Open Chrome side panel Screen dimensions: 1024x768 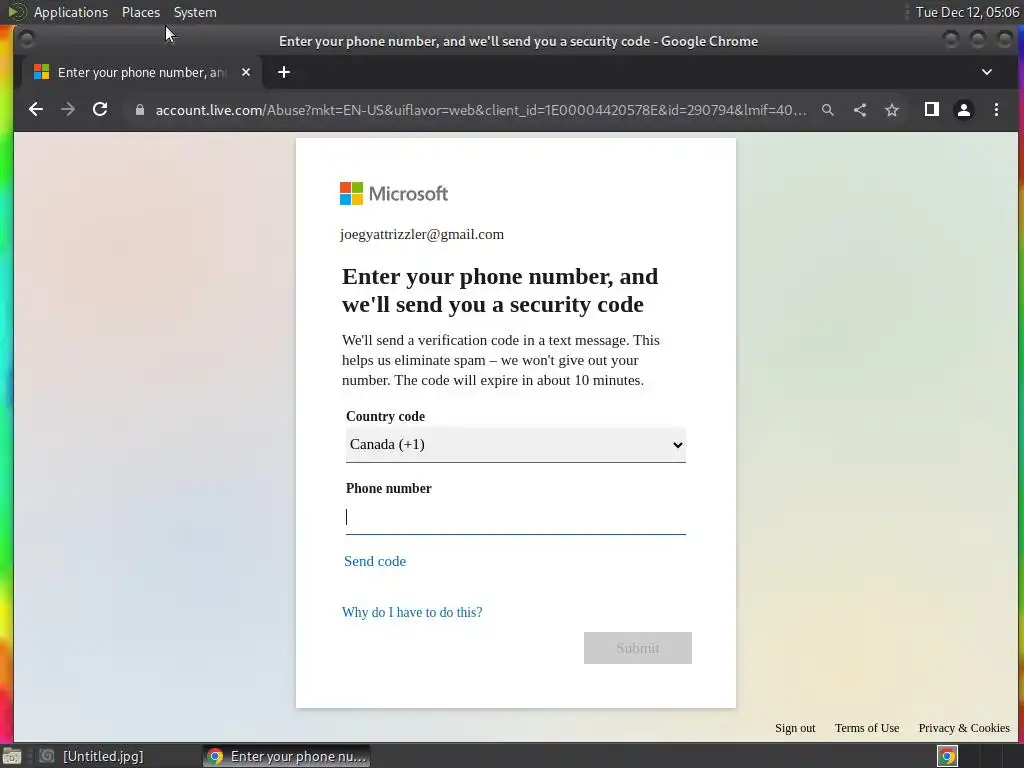click(932, 110)
